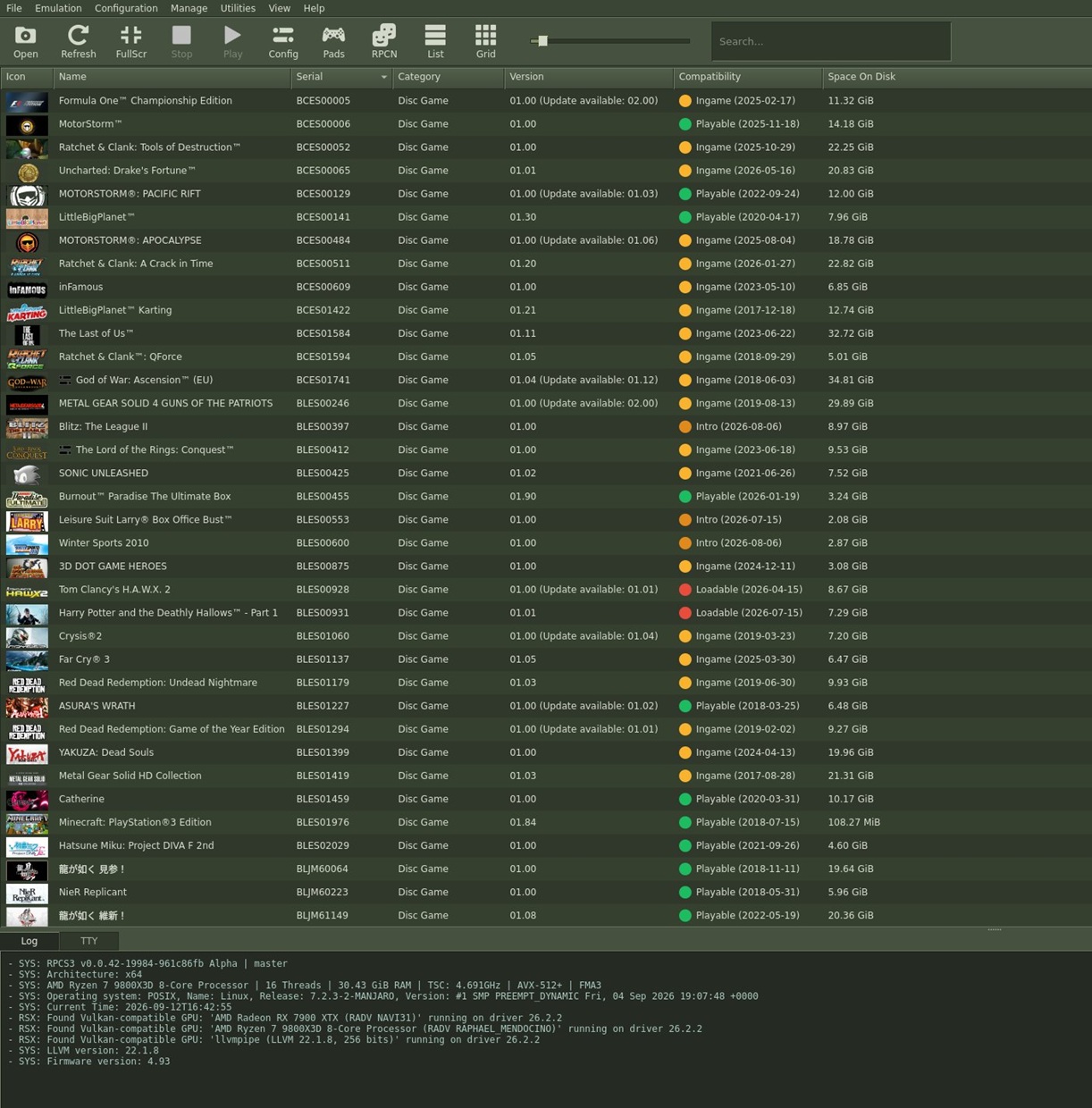Switch to the TTY tab

(89, 941)
